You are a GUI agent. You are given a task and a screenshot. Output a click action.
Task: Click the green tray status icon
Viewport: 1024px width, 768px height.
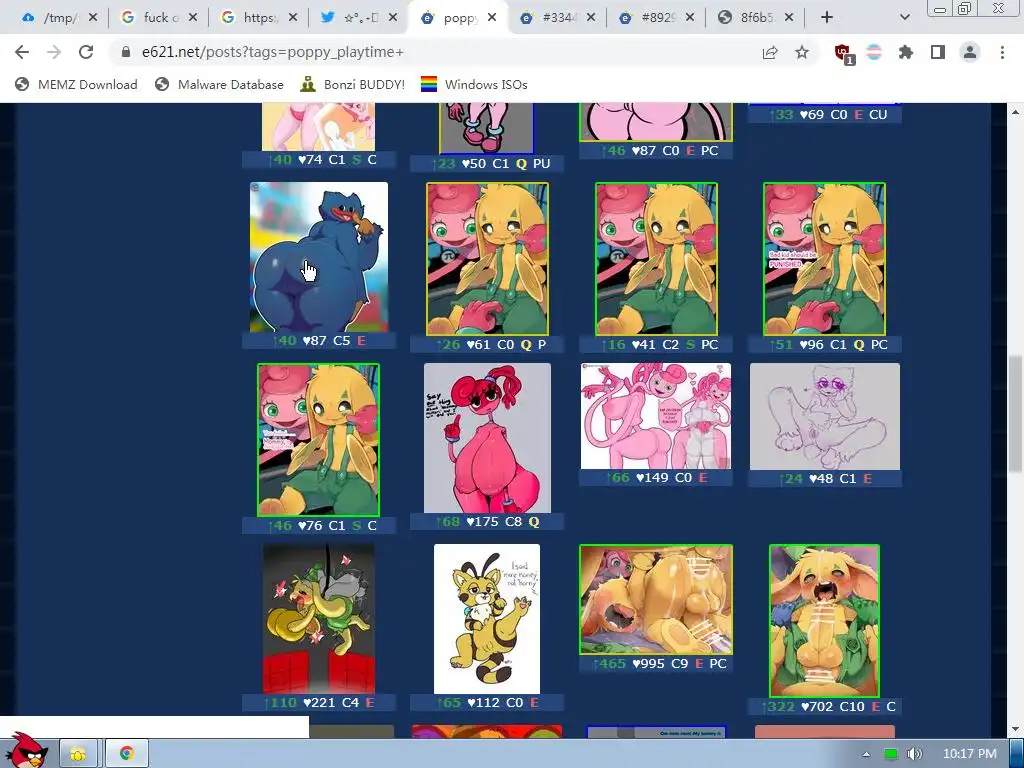click(x=891, y=754)
